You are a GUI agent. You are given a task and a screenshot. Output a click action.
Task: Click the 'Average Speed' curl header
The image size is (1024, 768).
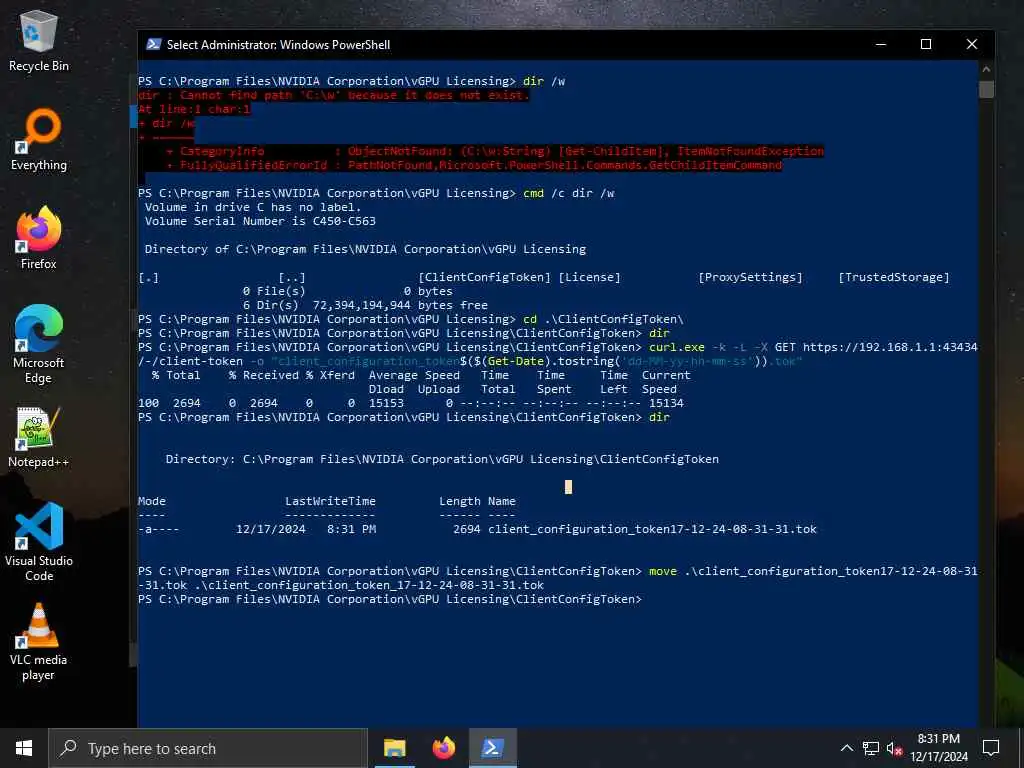414,375
